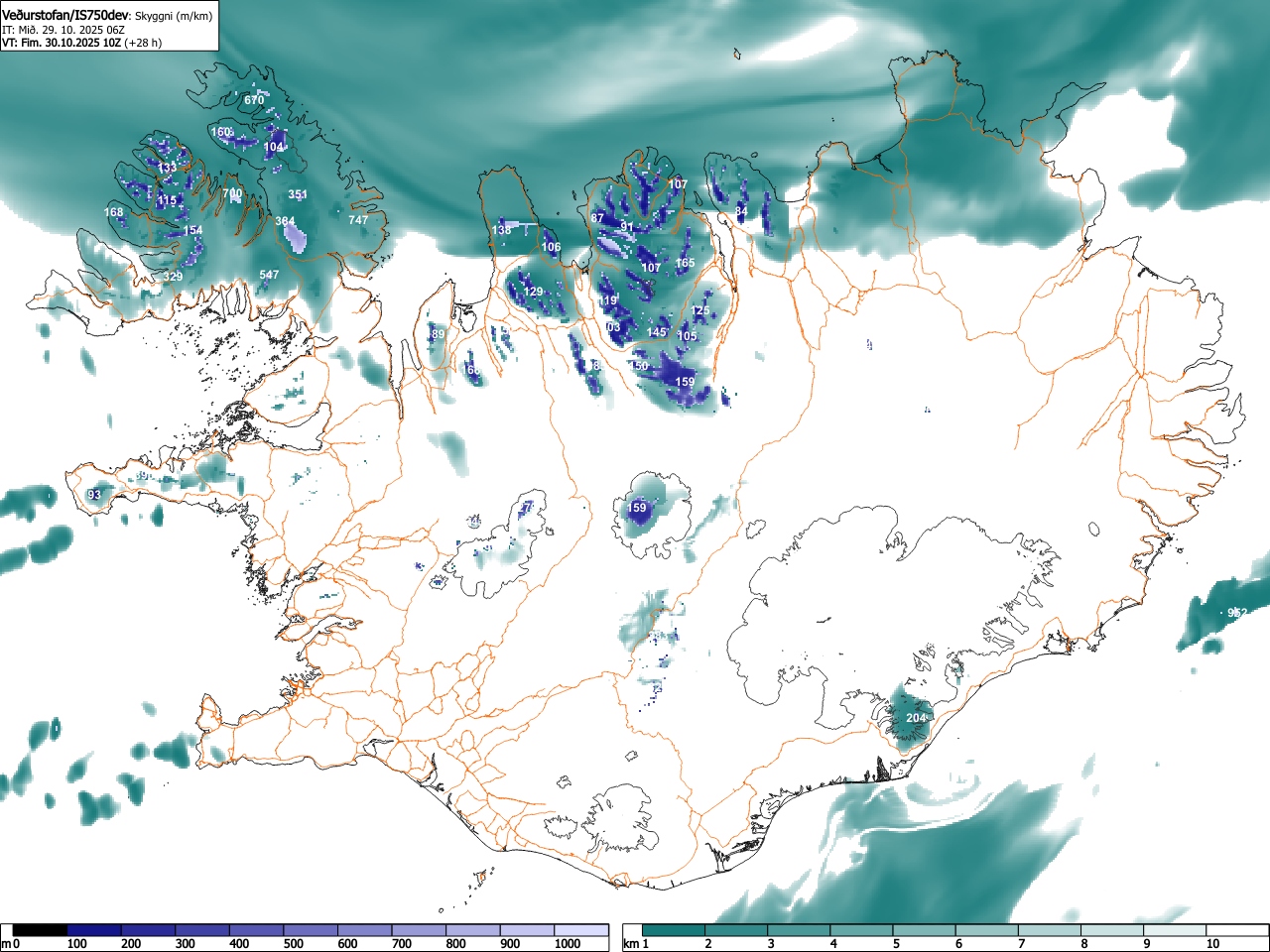Click the visibility value 129 on the map
This screenshot has height=952, width=1270.
point(534,292)
